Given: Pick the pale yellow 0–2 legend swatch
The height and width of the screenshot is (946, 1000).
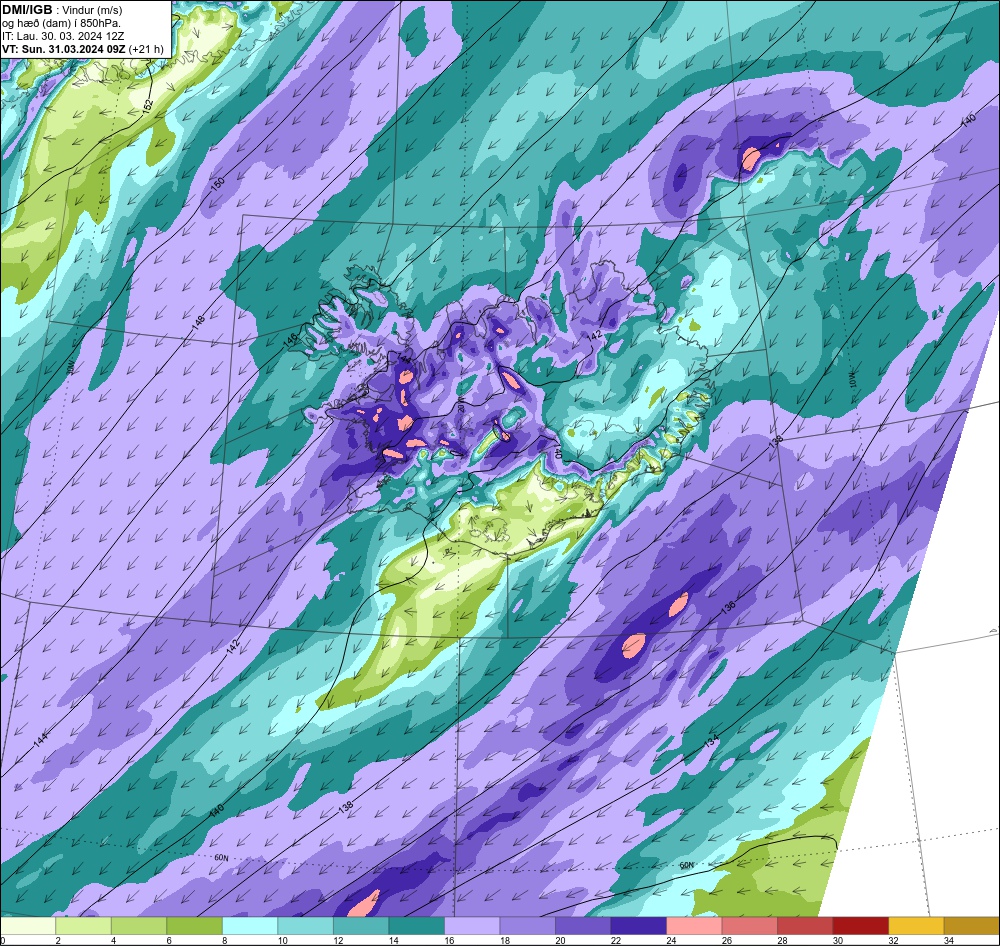Looking at the screenshot, I should [28, 926].
